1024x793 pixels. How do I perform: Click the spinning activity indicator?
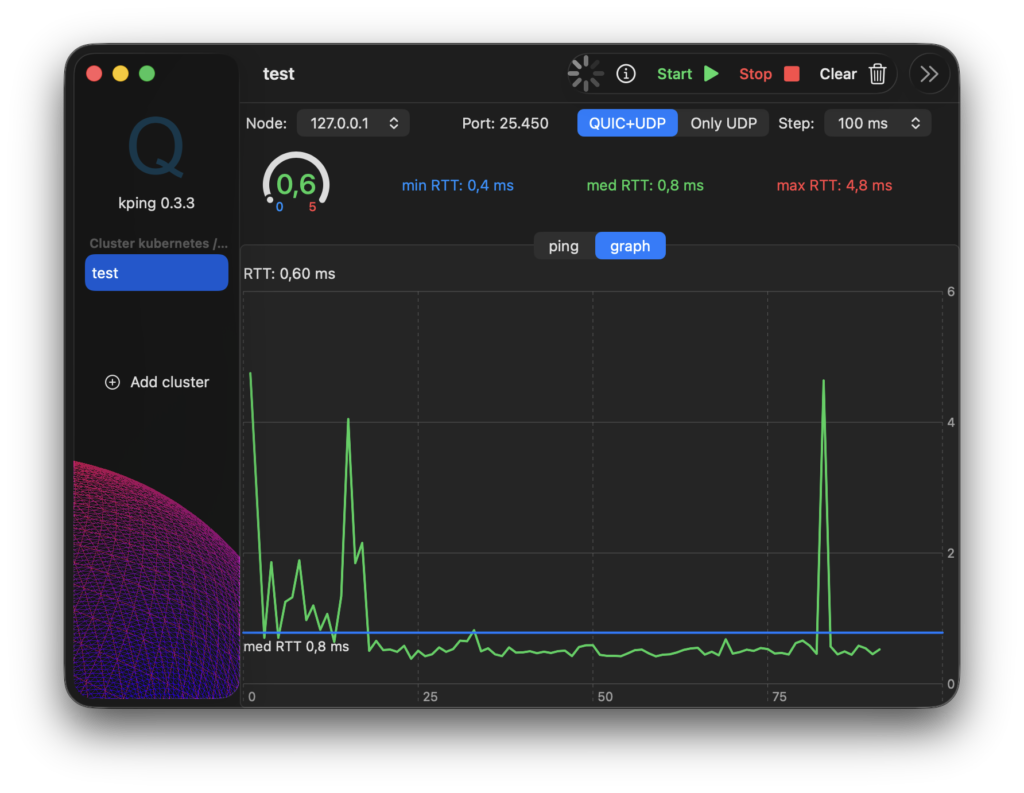tap(586, 74)
